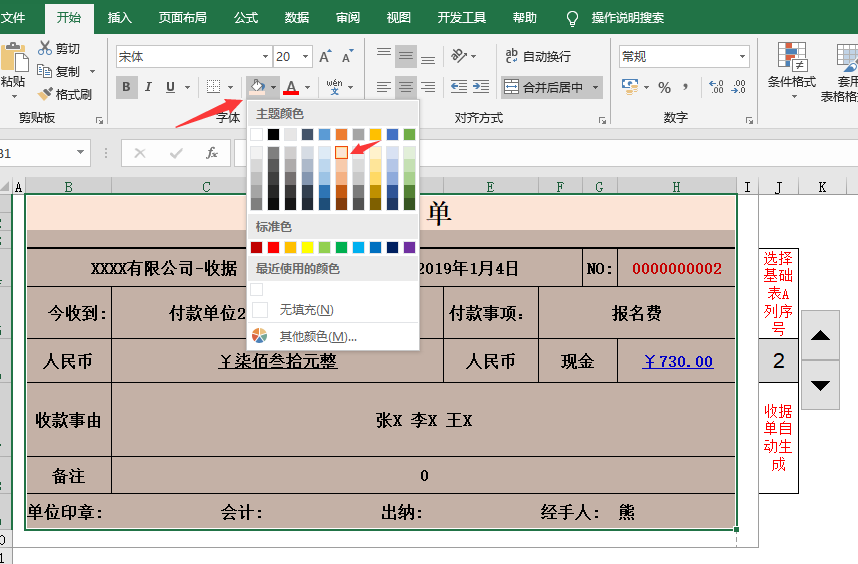Select the Format Painter (格式刷) brush
858x564 pixels.
(x=45, y=94)
